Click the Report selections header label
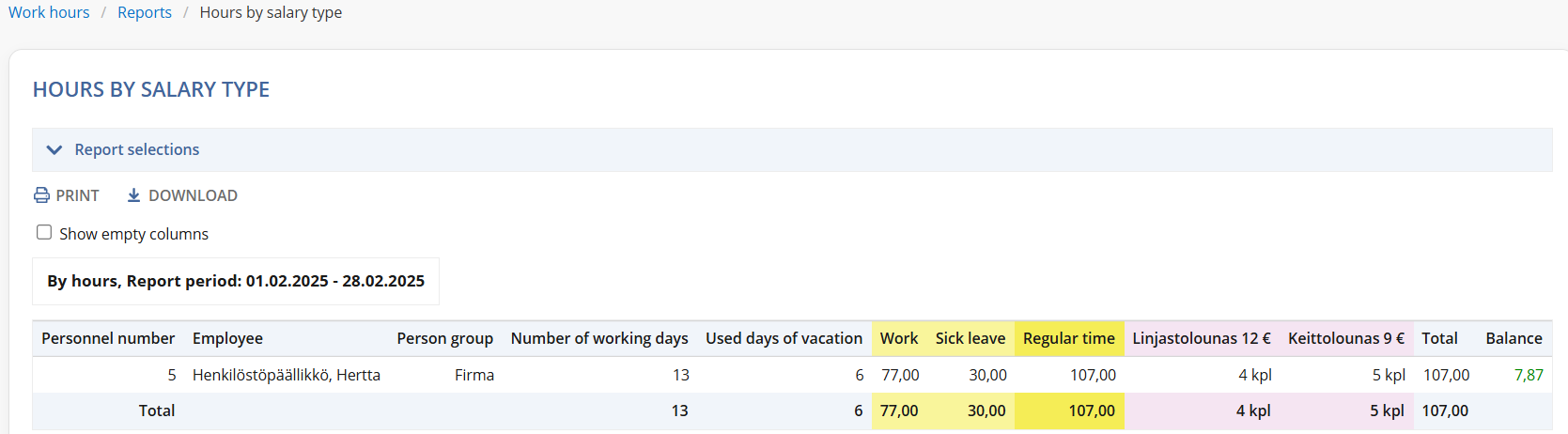 (137, 150)
